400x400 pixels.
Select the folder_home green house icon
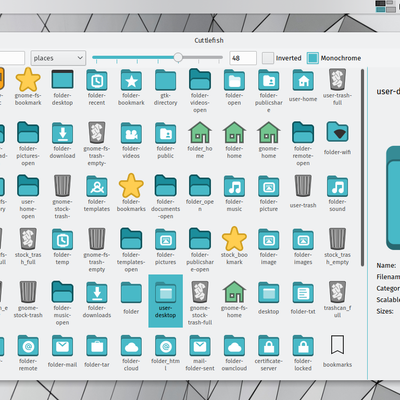[200, 132]
